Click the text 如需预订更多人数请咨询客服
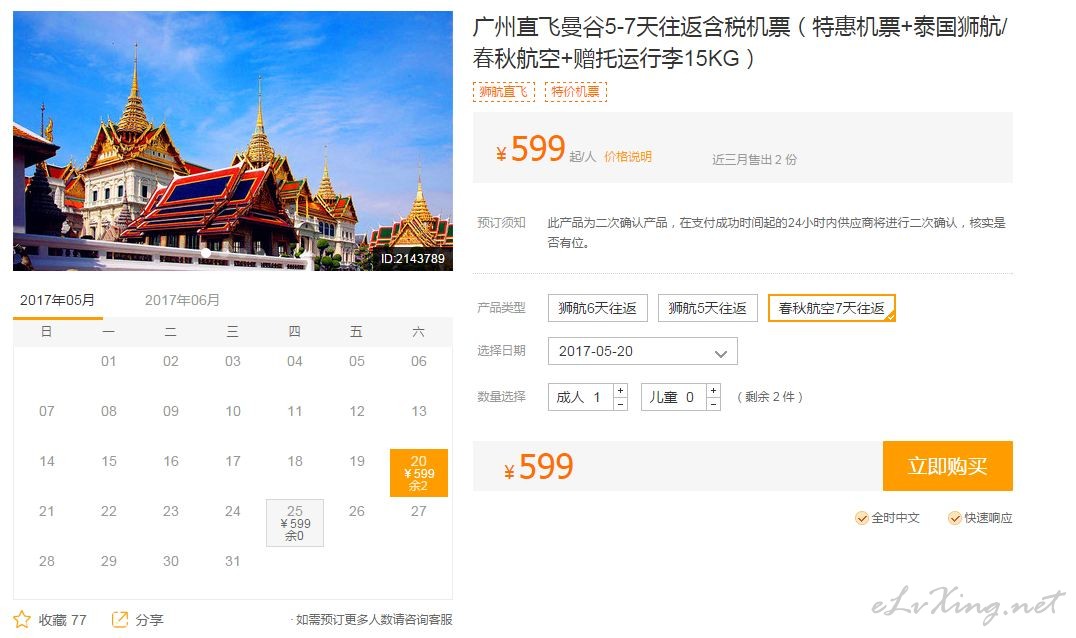The image size is (1076, 638). click(x=374, y=619)
